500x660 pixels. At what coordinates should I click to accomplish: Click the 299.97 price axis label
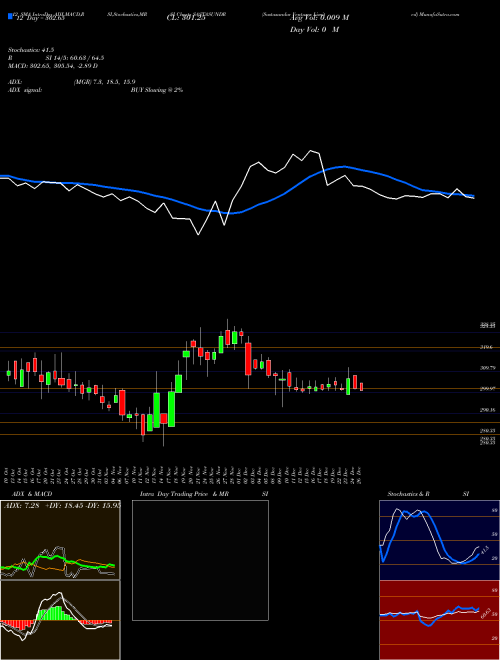coord(487,389)
